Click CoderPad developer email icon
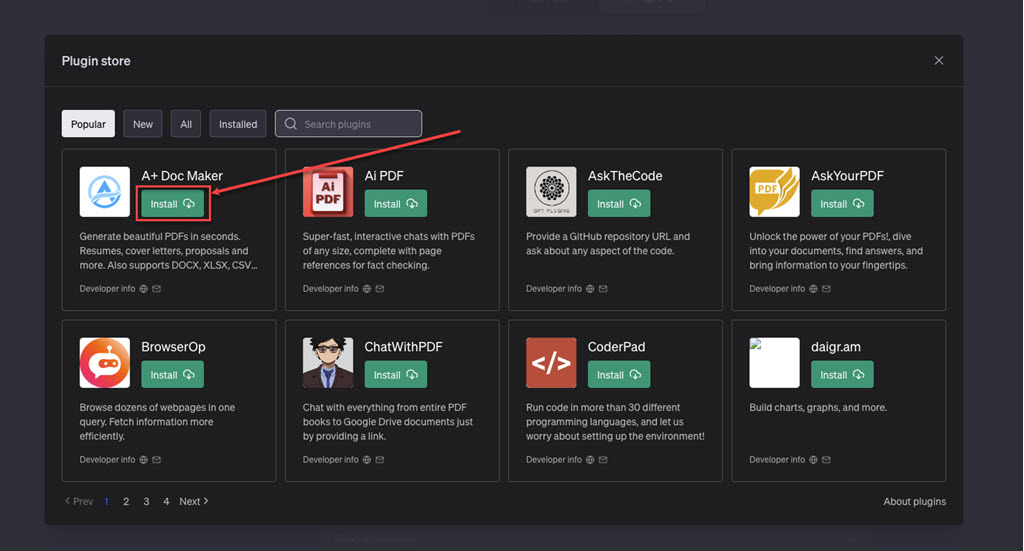1024x551 pixels. (x=603, y=460)
